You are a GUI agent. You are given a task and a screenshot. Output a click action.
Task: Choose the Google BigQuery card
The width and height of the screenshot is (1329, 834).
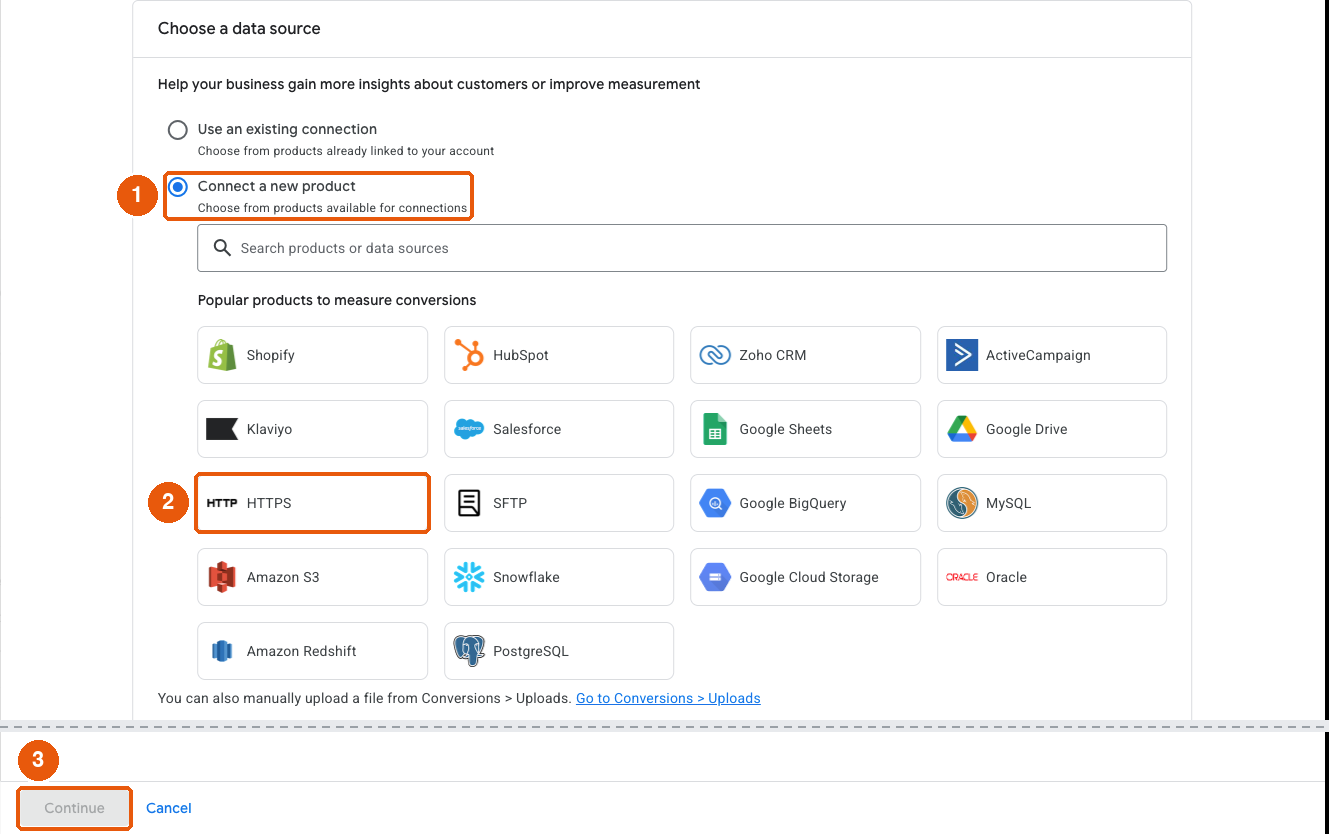[x=805, y=503]
